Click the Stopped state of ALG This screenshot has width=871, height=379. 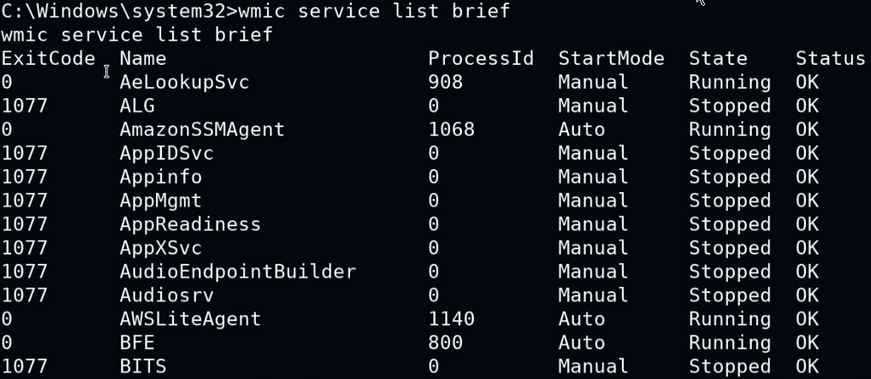click(730, 106)
